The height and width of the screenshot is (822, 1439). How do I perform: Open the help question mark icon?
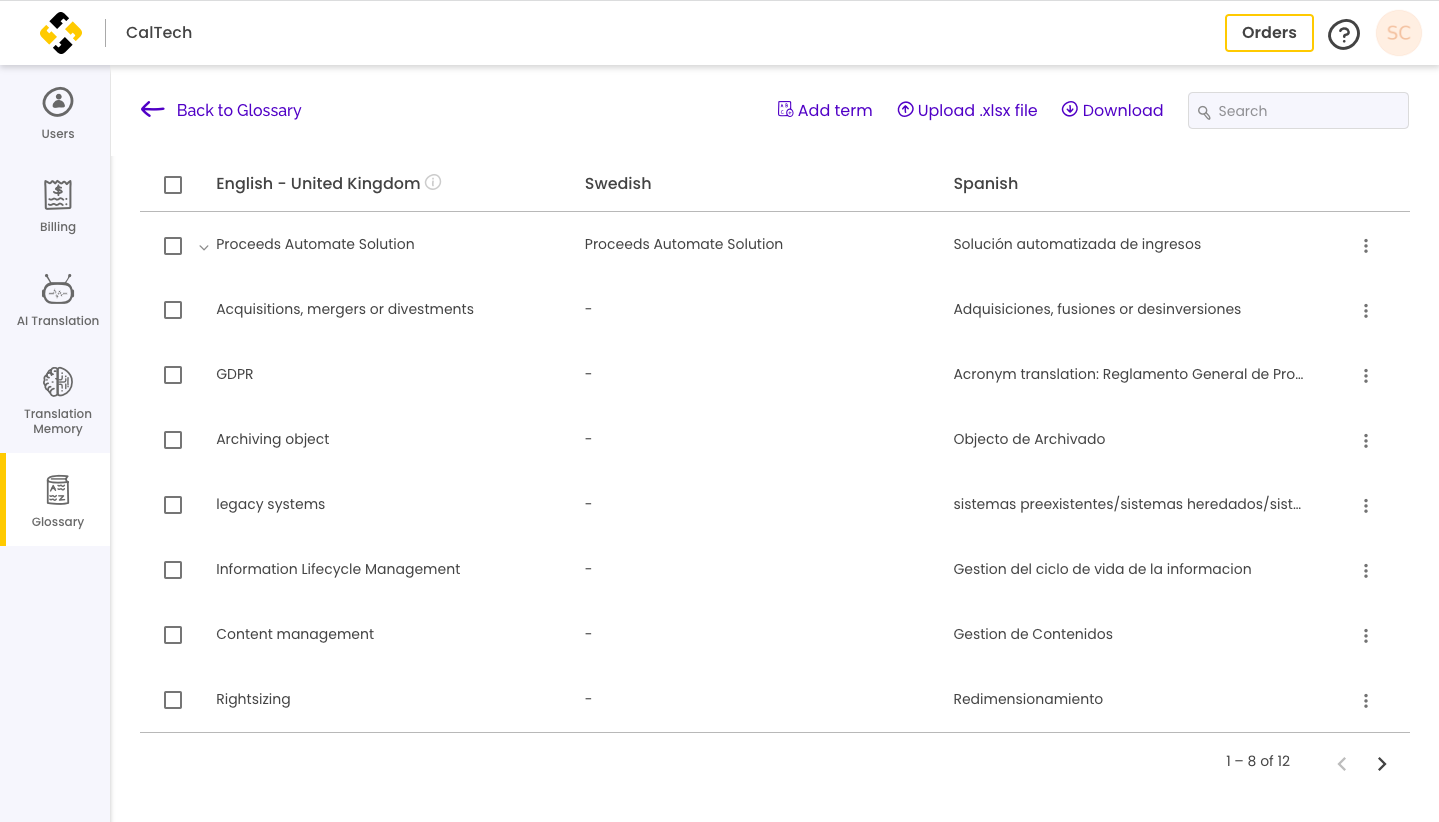tap(1343, 34)
